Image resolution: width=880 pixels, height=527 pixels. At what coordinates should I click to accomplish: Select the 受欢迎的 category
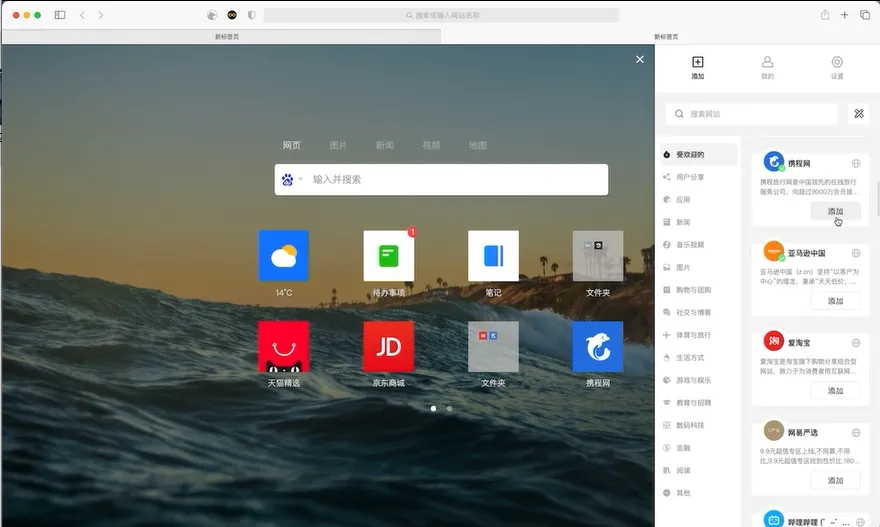[x=699, y=154]
